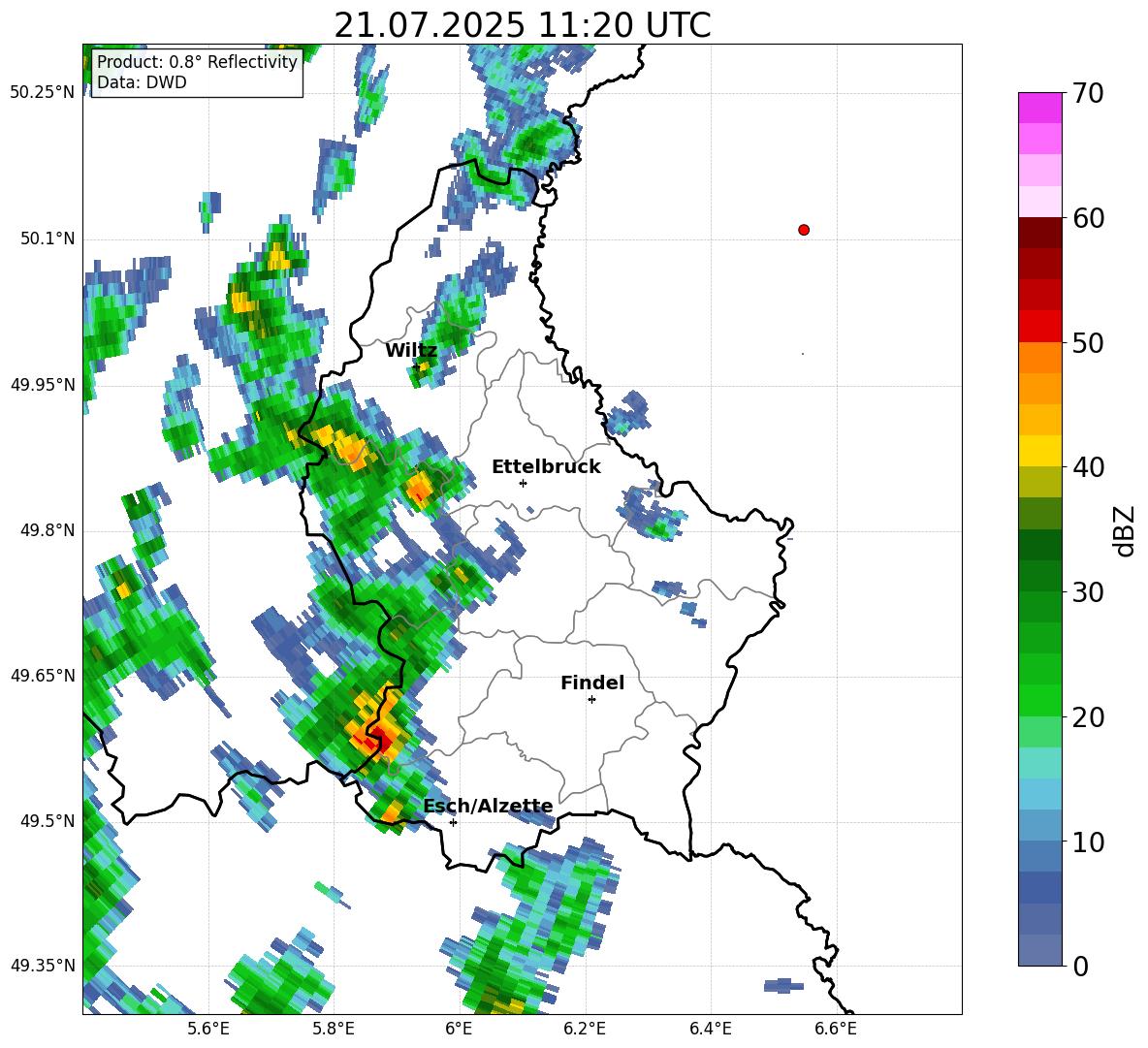Image resolution: width=1148 pixels, height=1048 pixels.
Task: Click latitude label 49.95°N
Action: click(x=43, y=384)
